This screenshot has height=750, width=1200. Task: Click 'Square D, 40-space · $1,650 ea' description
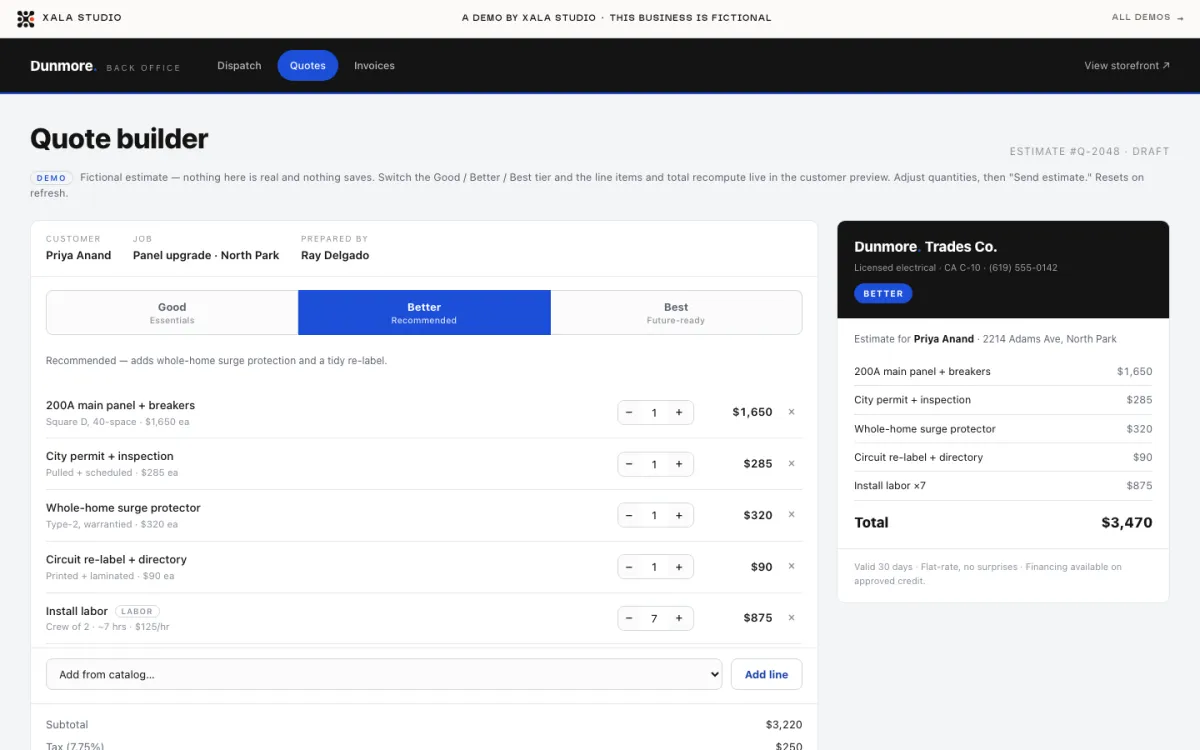[118, 422]
